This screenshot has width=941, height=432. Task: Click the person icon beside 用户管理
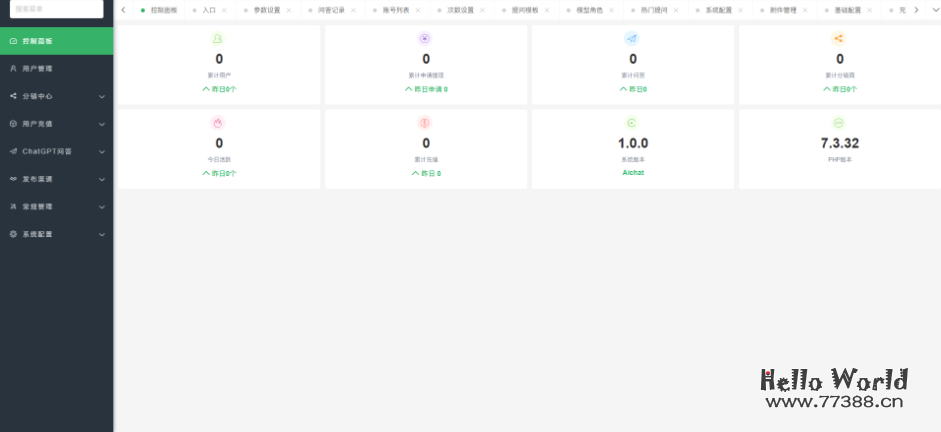point(13,69)
